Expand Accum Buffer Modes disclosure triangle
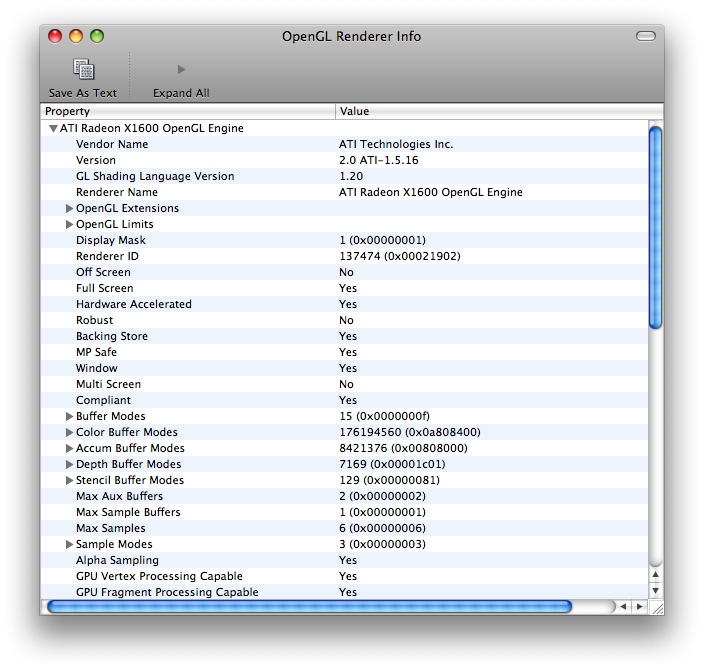 point(69,449)
